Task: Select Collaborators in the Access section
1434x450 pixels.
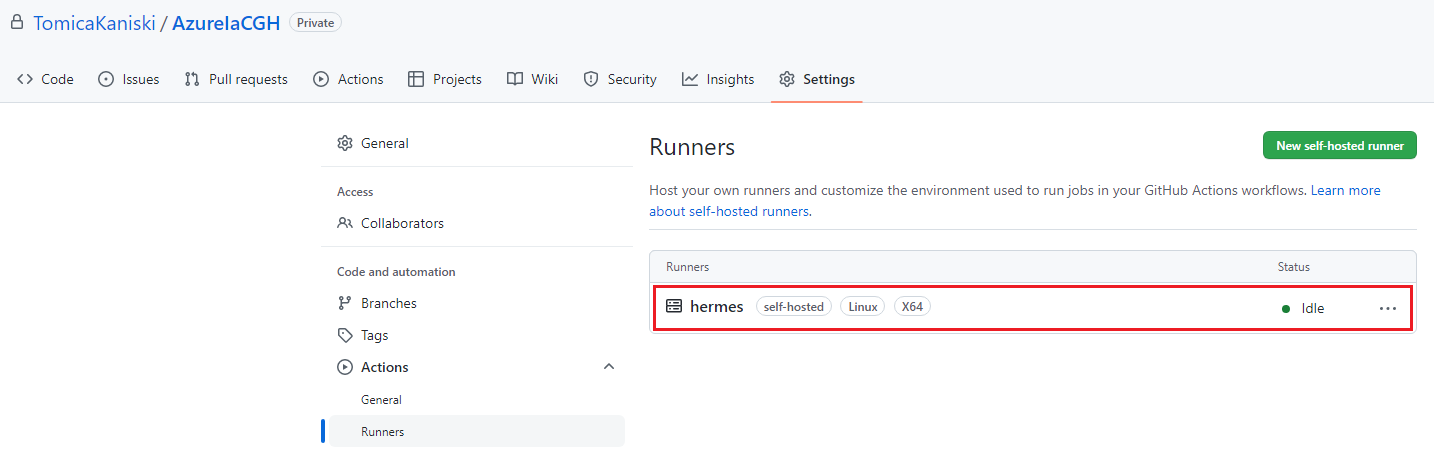Action: [x=402, y=223]
